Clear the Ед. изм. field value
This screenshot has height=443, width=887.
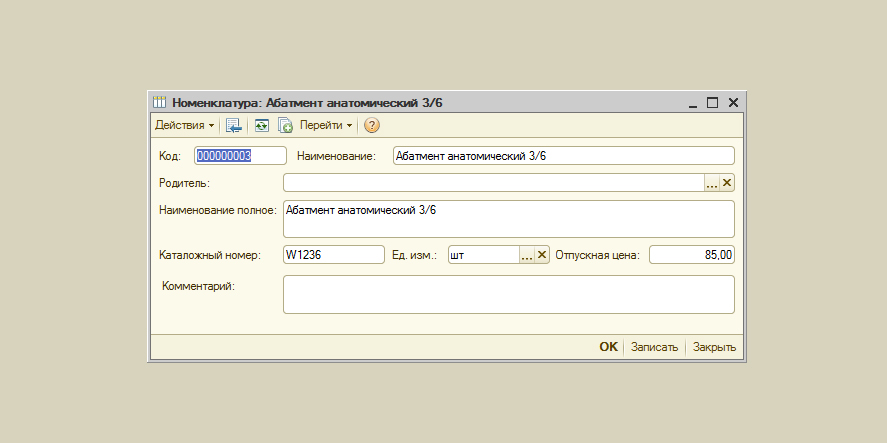pyautogui.click(x=542, y=255)
